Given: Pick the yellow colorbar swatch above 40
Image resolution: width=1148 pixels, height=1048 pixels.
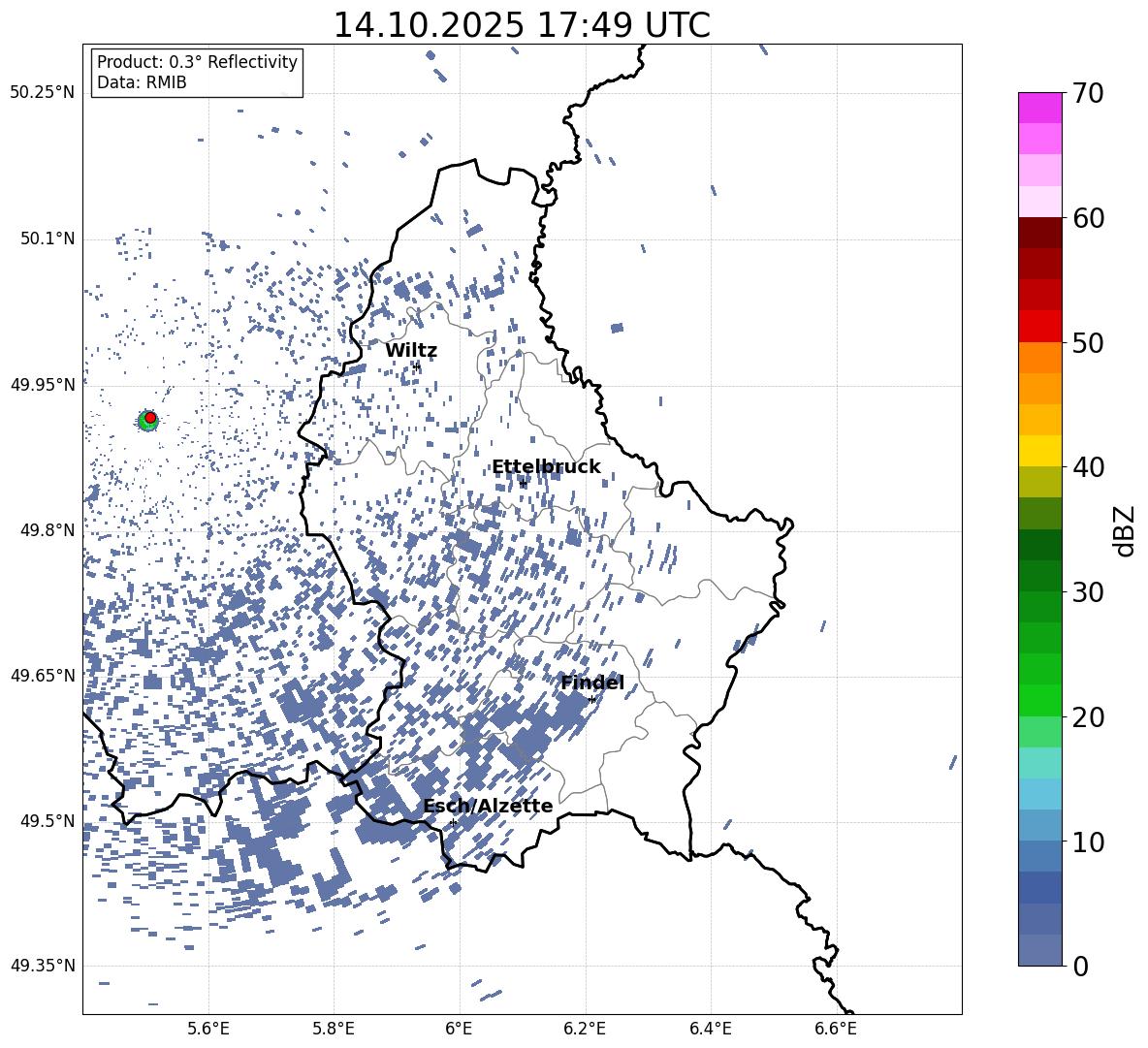Looking at the screenshot, I should 1039,451.
